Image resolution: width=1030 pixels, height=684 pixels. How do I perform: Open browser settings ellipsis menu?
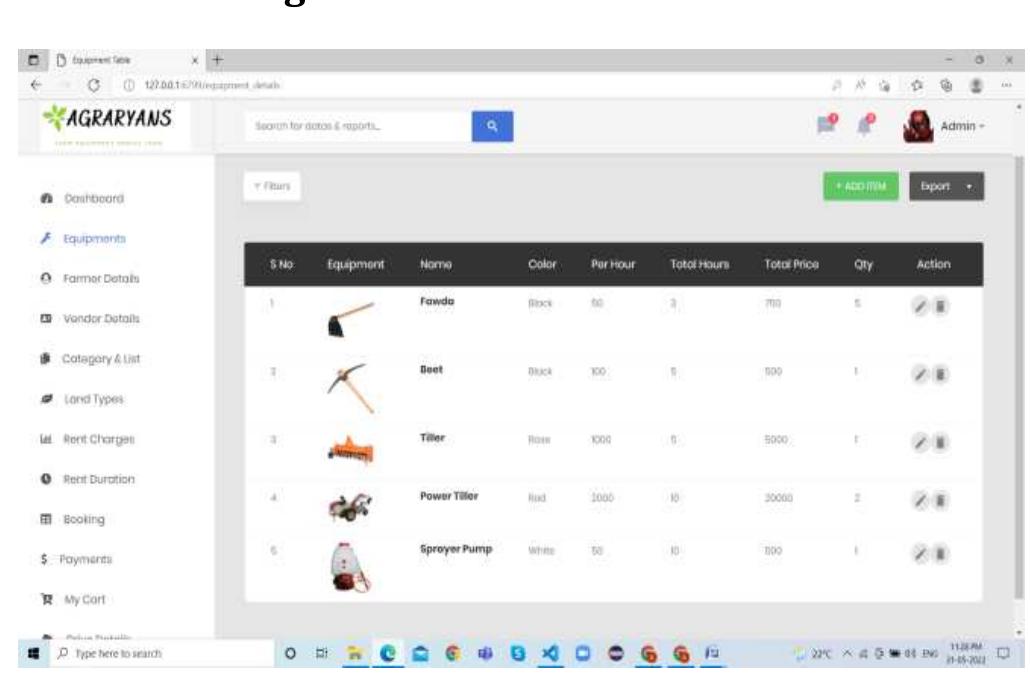[x=1006, y=85]
